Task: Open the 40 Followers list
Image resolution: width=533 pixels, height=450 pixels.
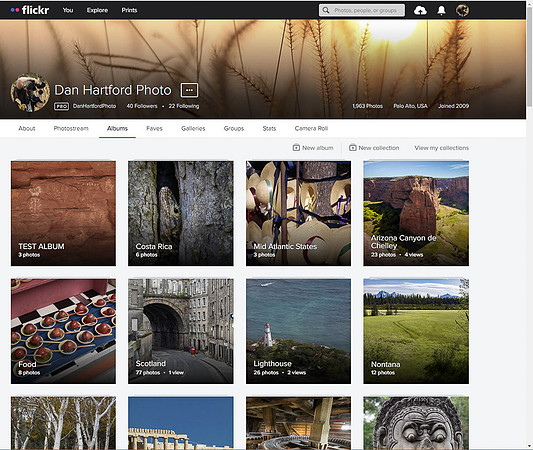Action: tap(142, 106)
